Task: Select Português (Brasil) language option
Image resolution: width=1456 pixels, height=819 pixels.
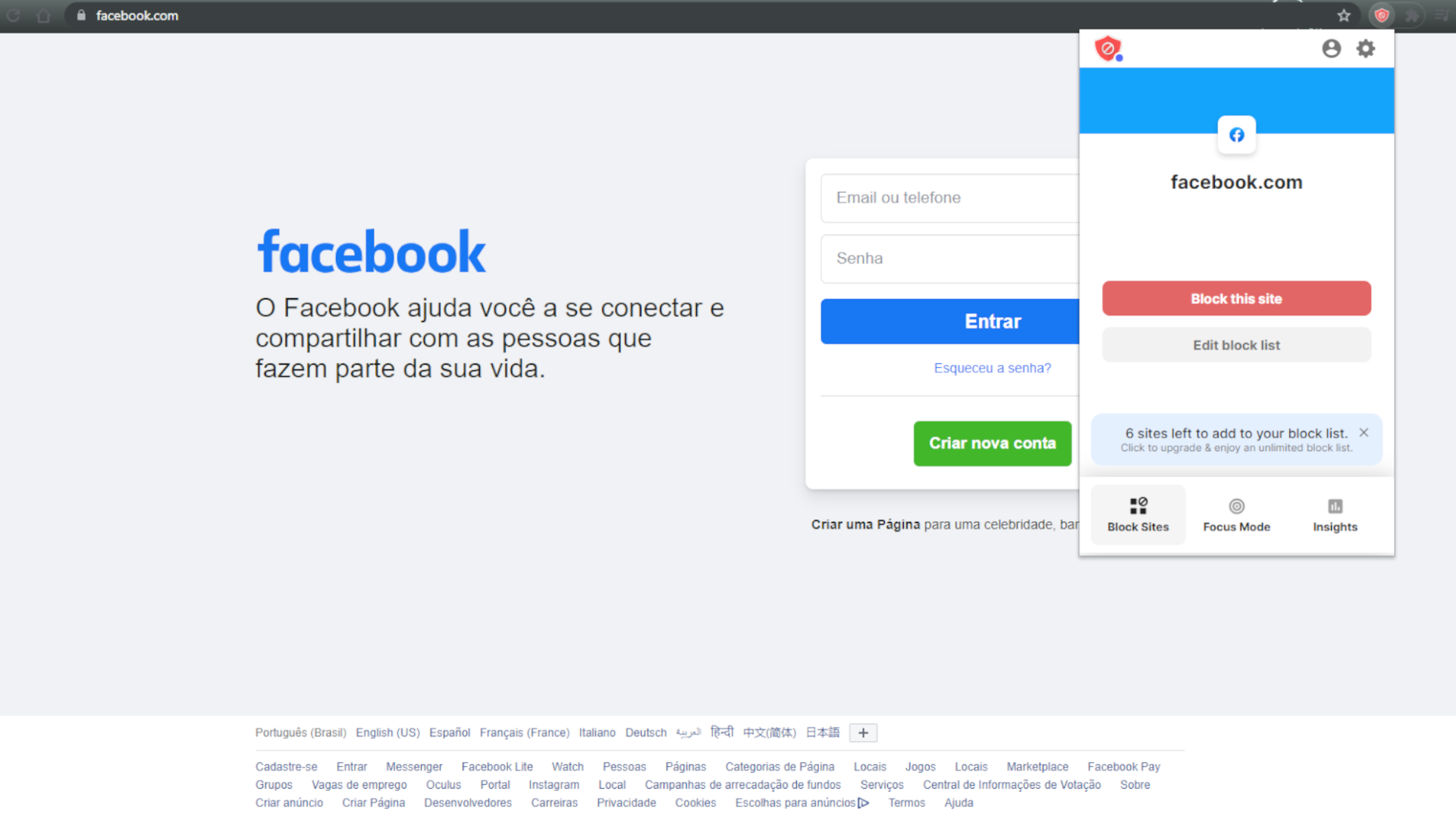Action: point(299,732)
